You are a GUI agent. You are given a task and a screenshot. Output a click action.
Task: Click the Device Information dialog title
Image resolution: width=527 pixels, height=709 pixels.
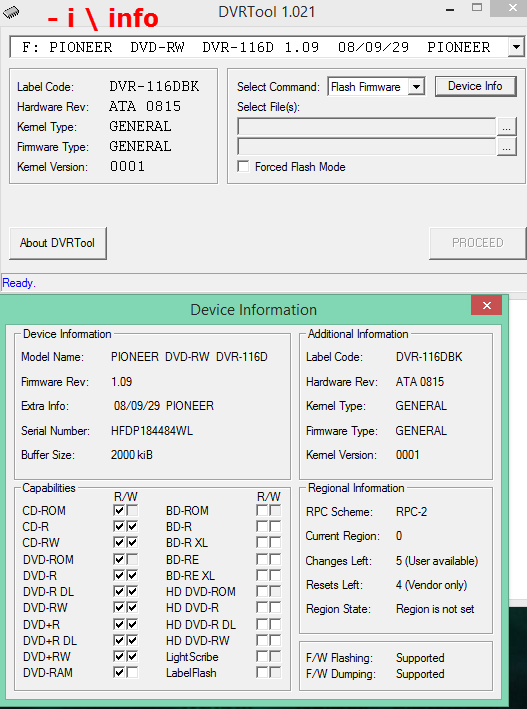coord(253,310)
